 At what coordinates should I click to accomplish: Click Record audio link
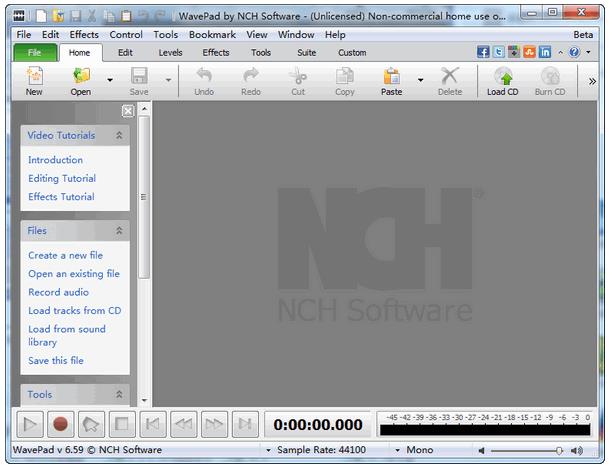59,292
